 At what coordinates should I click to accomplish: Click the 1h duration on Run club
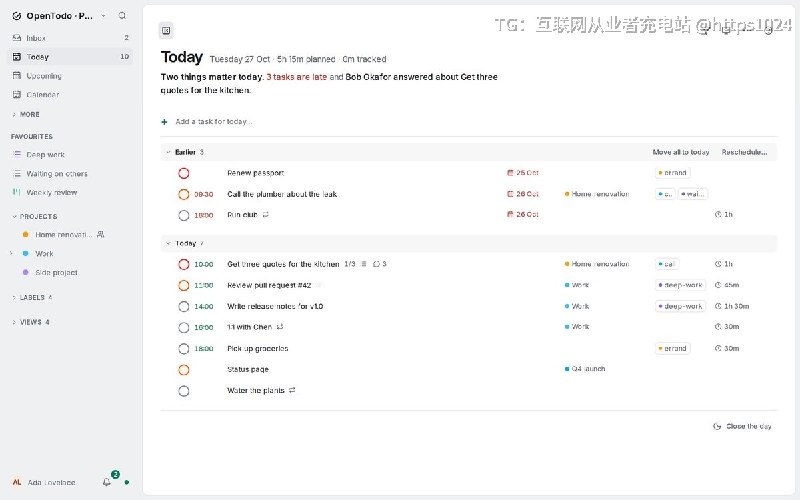[x=724, y=214]
